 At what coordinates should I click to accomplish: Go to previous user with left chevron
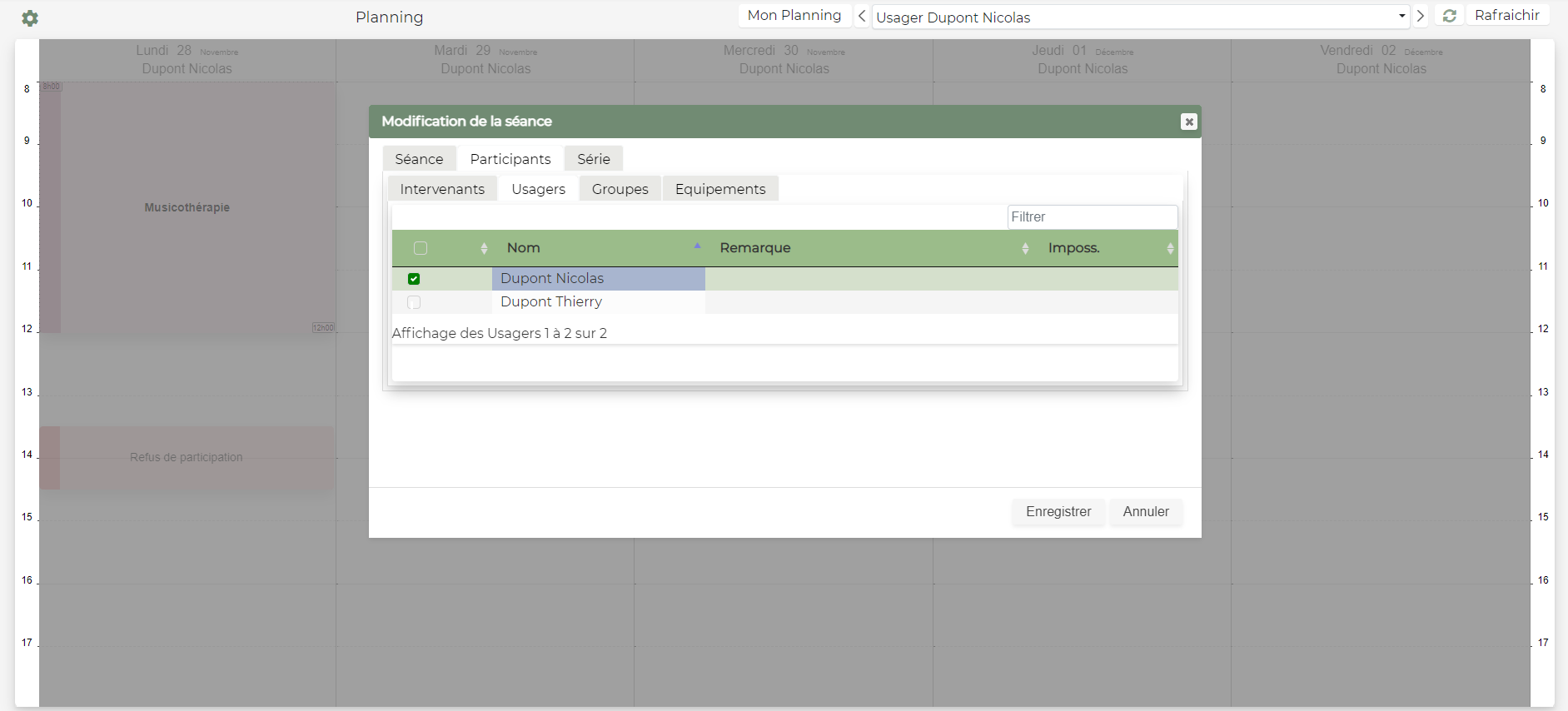[862, 16]
